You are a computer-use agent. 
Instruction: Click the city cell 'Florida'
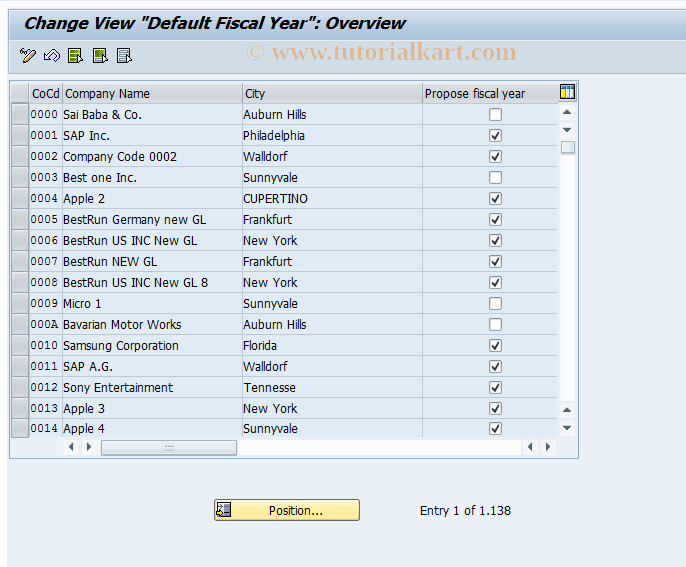[332, 346]
